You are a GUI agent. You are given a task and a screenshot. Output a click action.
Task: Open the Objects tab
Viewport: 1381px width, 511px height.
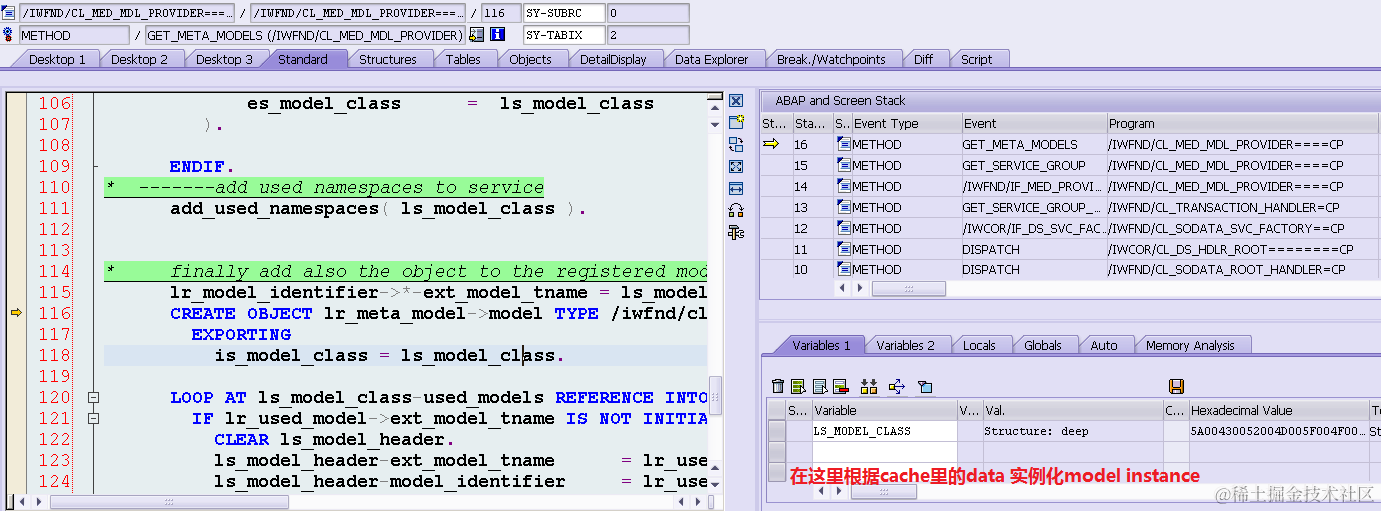click(x=530, y=59)
